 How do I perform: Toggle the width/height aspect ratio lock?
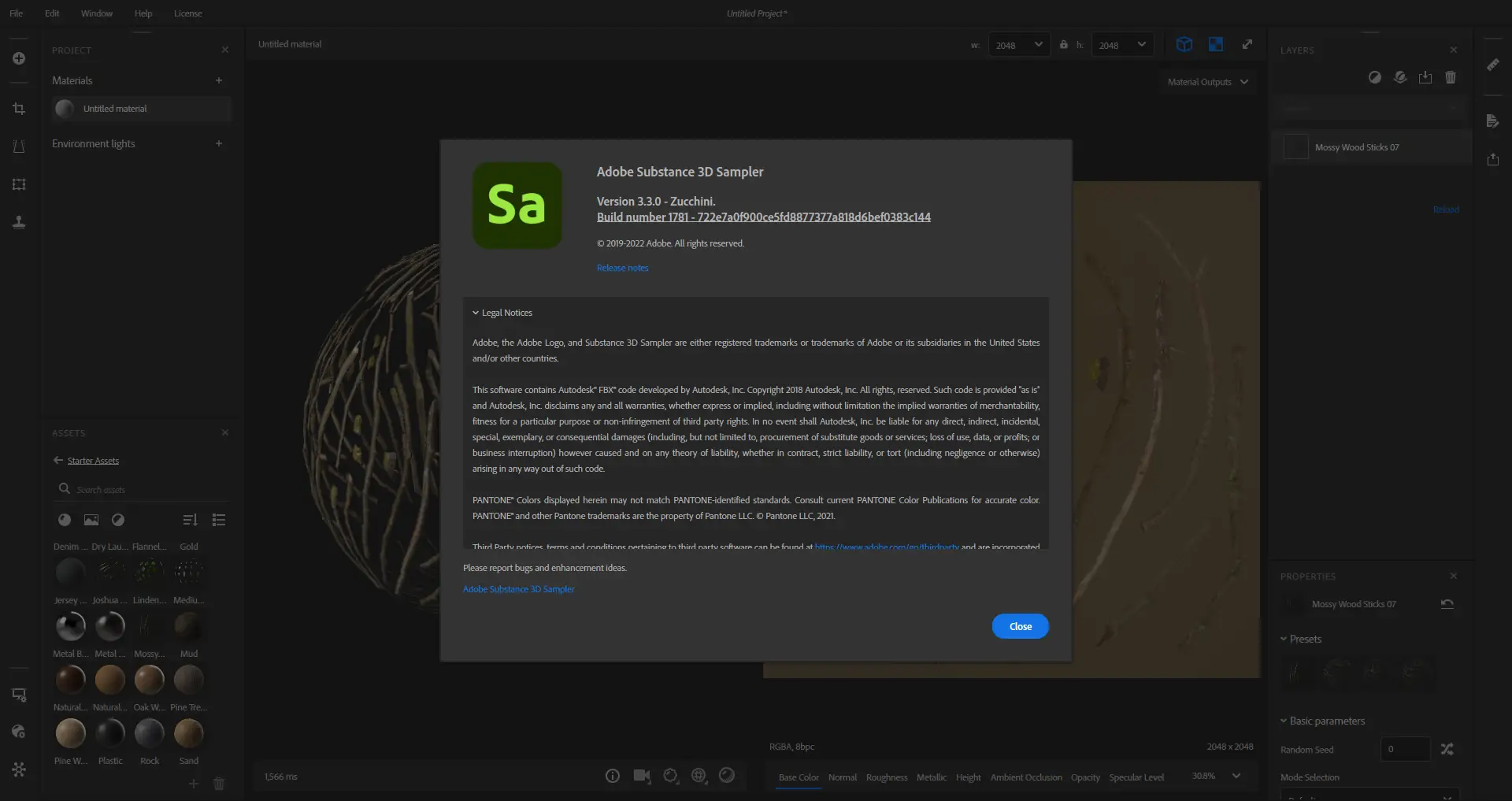[1064, 45]
